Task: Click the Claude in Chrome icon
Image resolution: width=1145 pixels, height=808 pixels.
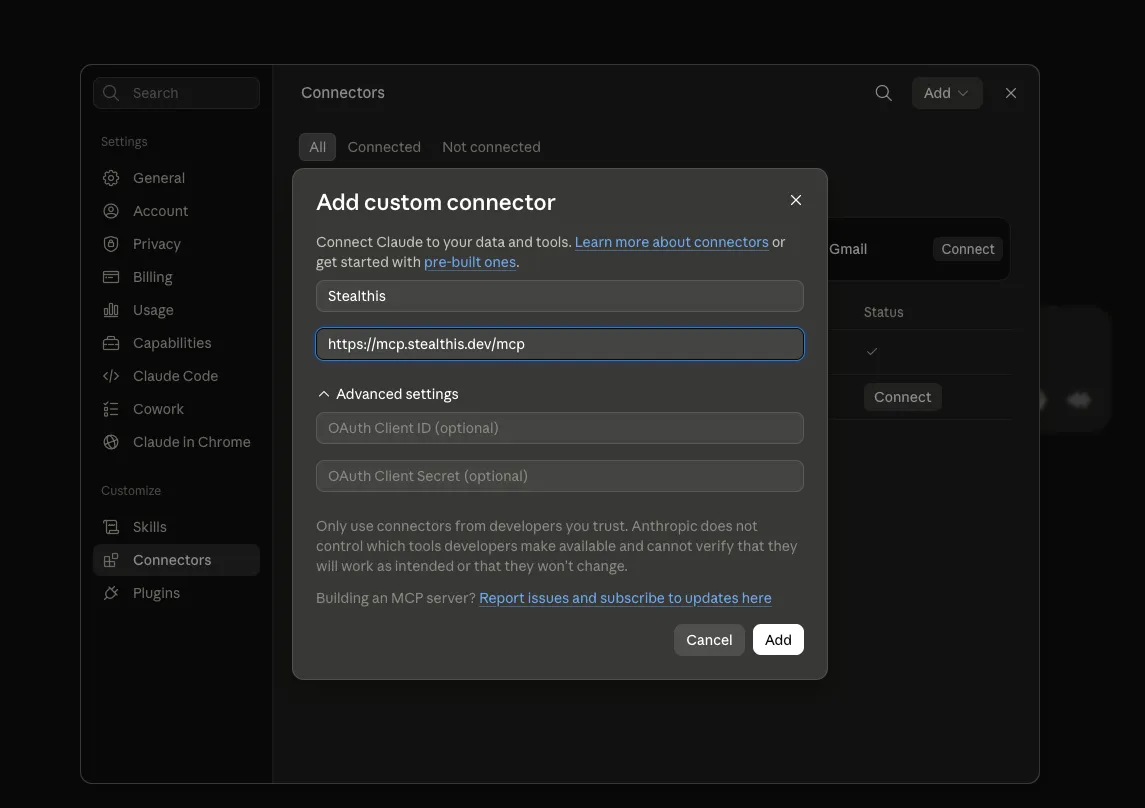Action: click(111, 442)
